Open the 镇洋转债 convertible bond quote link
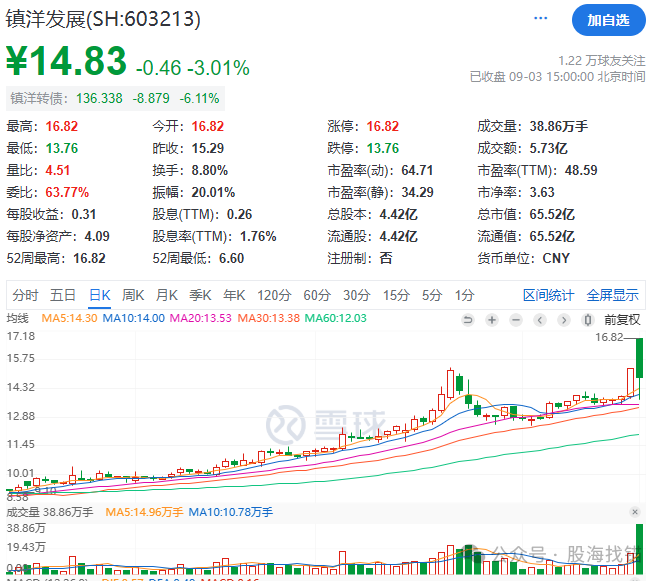Image resolution: width=663 pixels, height=581 pixels. point(115,98)
